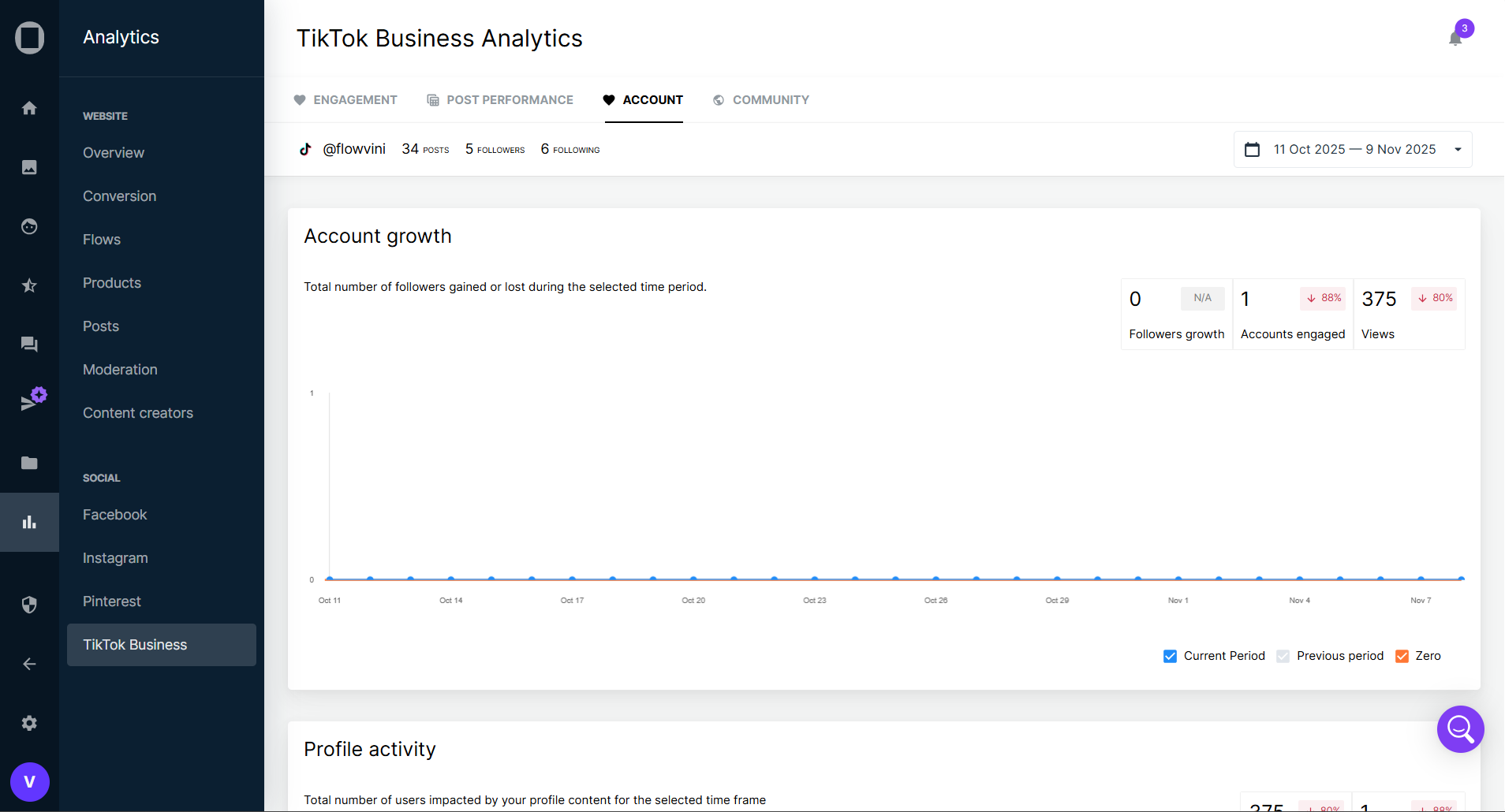This screenshot has width=1505, height=812.
Task: Open the chat messages sidebar icon
Action: 29,345
